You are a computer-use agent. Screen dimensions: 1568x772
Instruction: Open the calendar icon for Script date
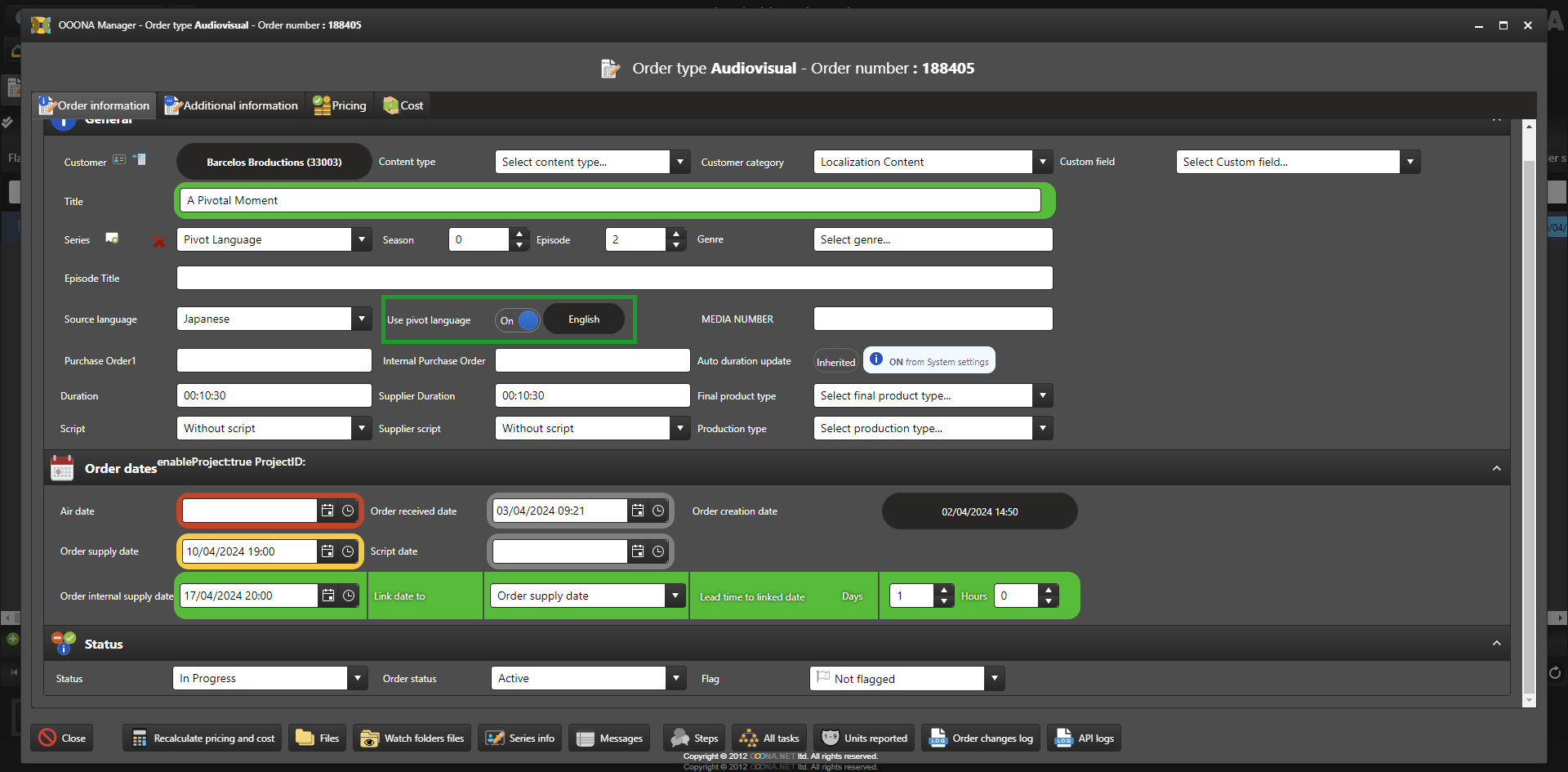638,551
